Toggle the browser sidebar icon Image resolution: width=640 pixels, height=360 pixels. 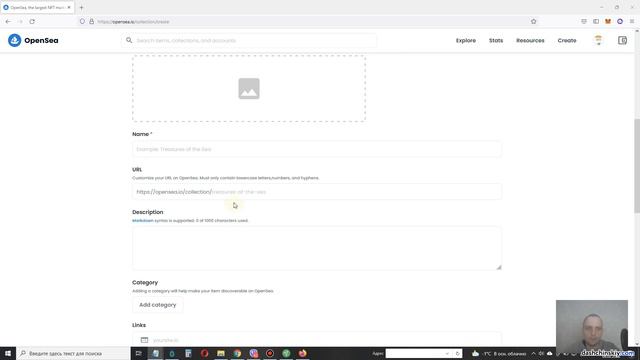[596, 22]
